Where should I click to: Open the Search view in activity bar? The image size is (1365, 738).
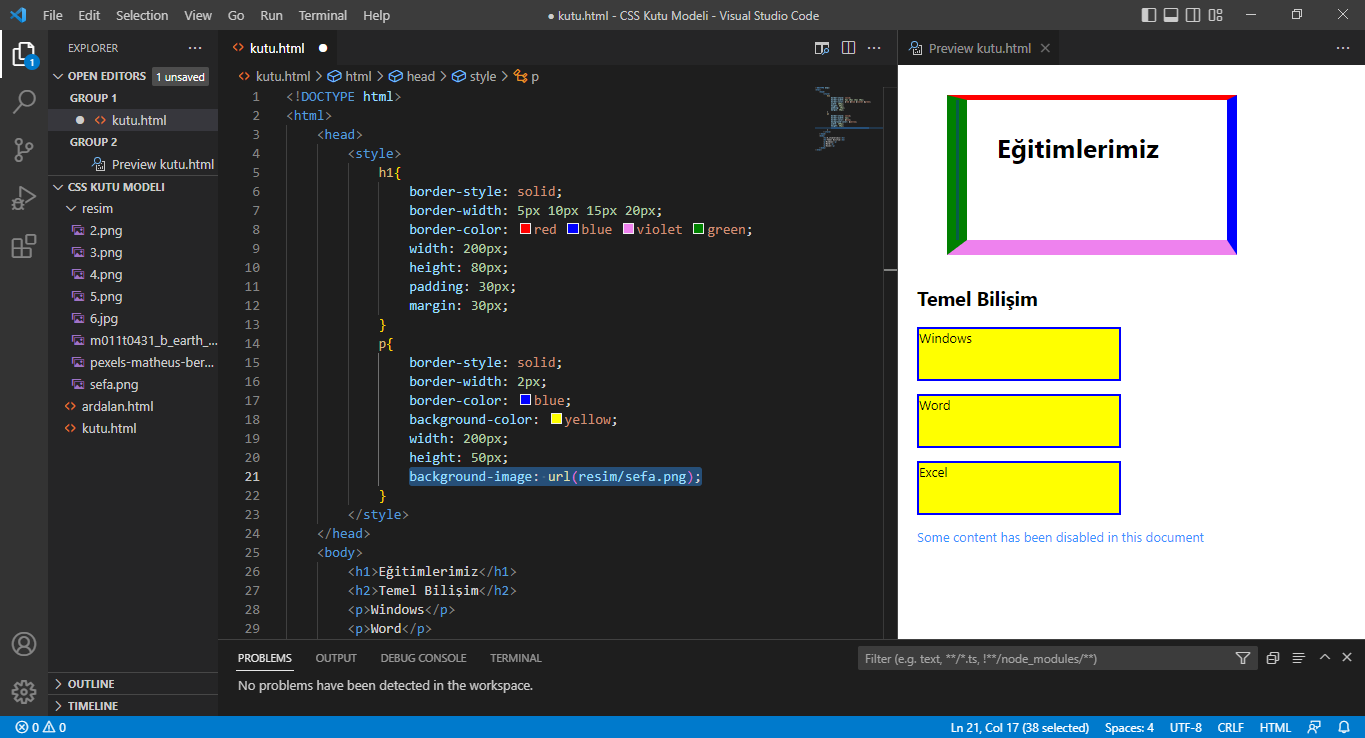pyautogui.click(x=24, y=102)
